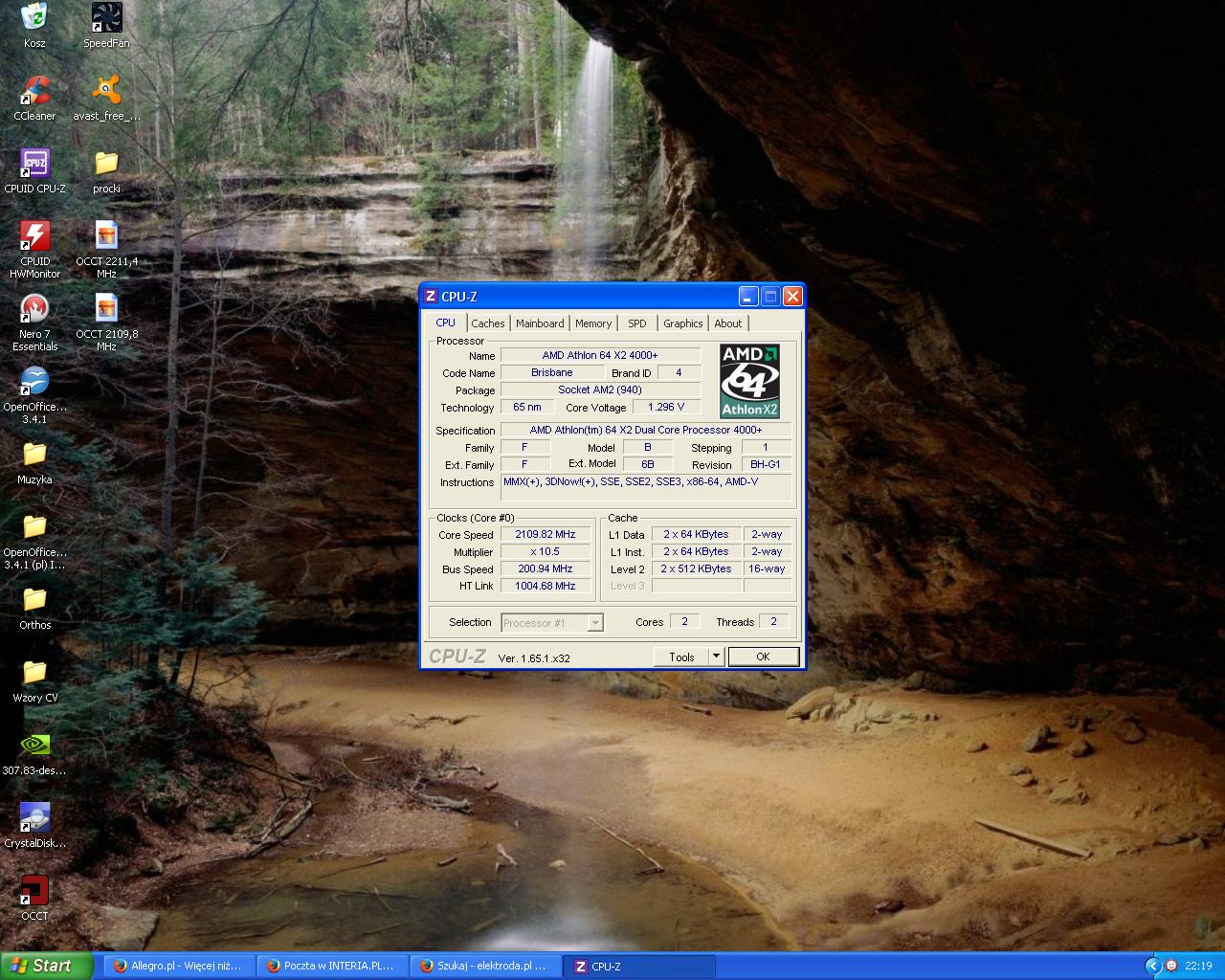Screen dimensions: 1225x980
Task: Confirm with the OK button
Action: tap(763, 657)
